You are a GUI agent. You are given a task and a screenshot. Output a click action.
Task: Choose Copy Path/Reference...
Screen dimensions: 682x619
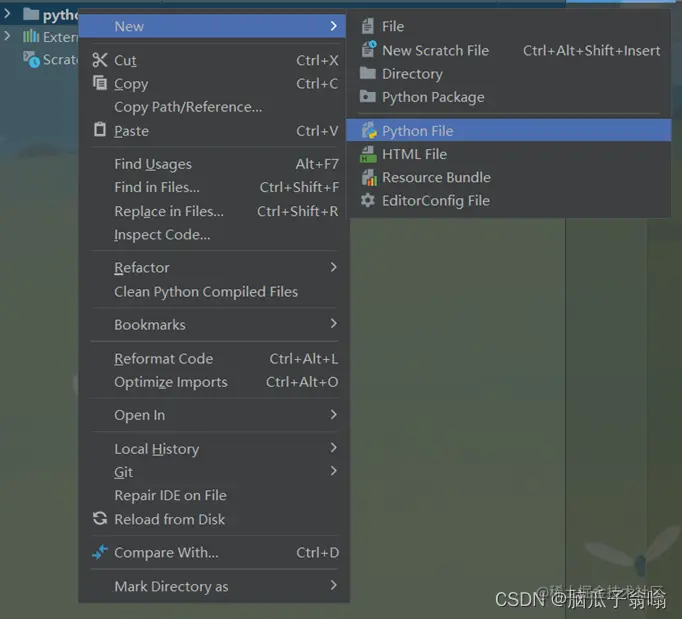click(x=214, y=107)
